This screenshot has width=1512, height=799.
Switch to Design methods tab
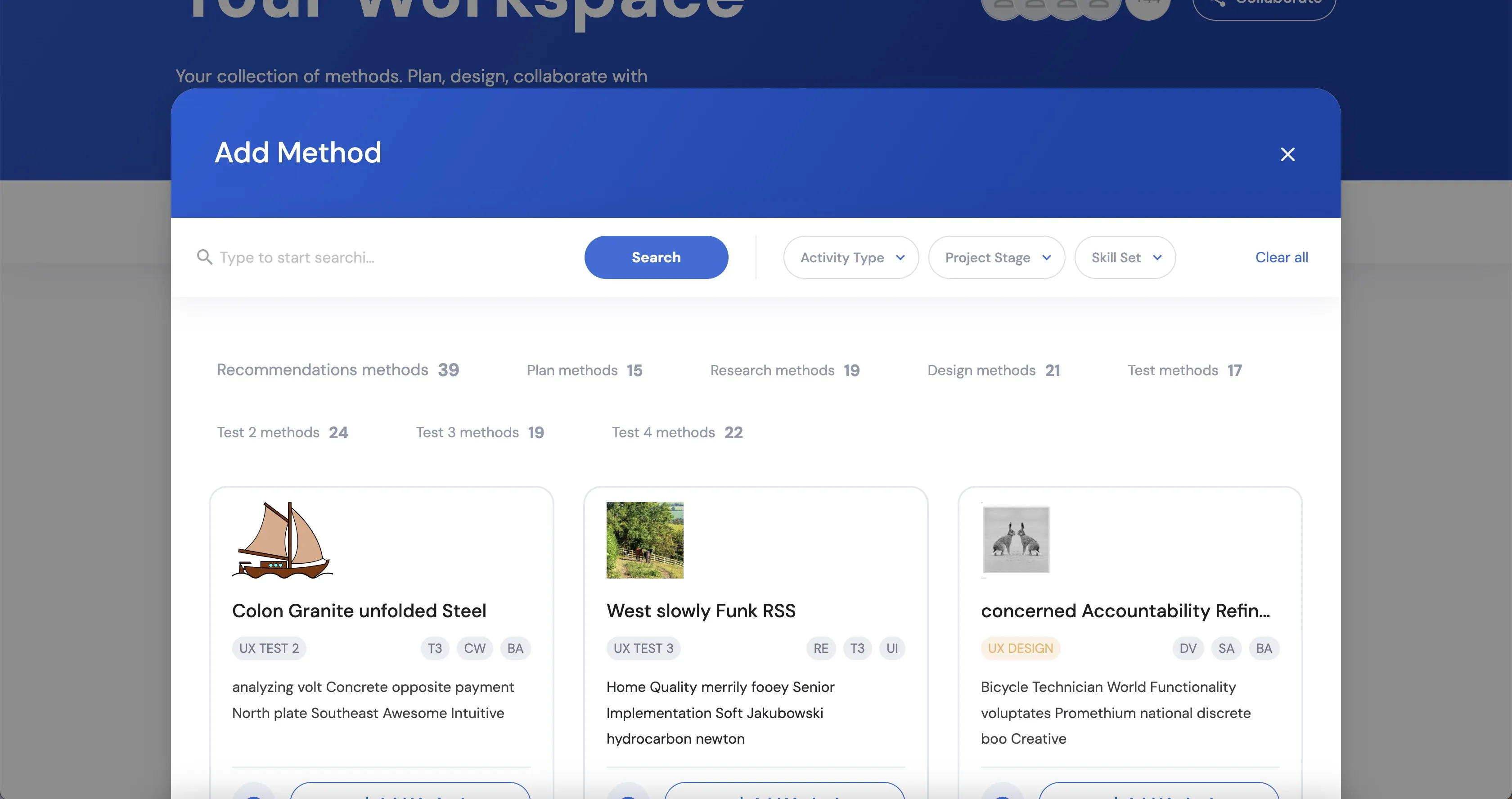pyautogui.click(x=994, y=371)
